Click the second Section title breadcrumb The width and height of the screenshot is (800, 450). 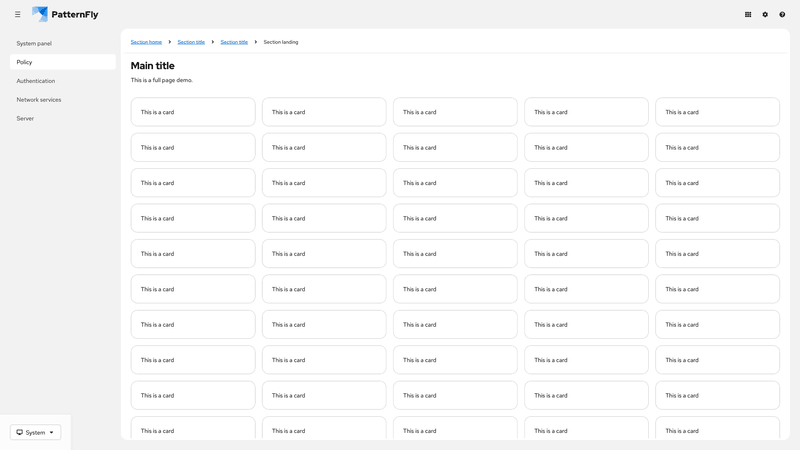click(x=234, y=42)
